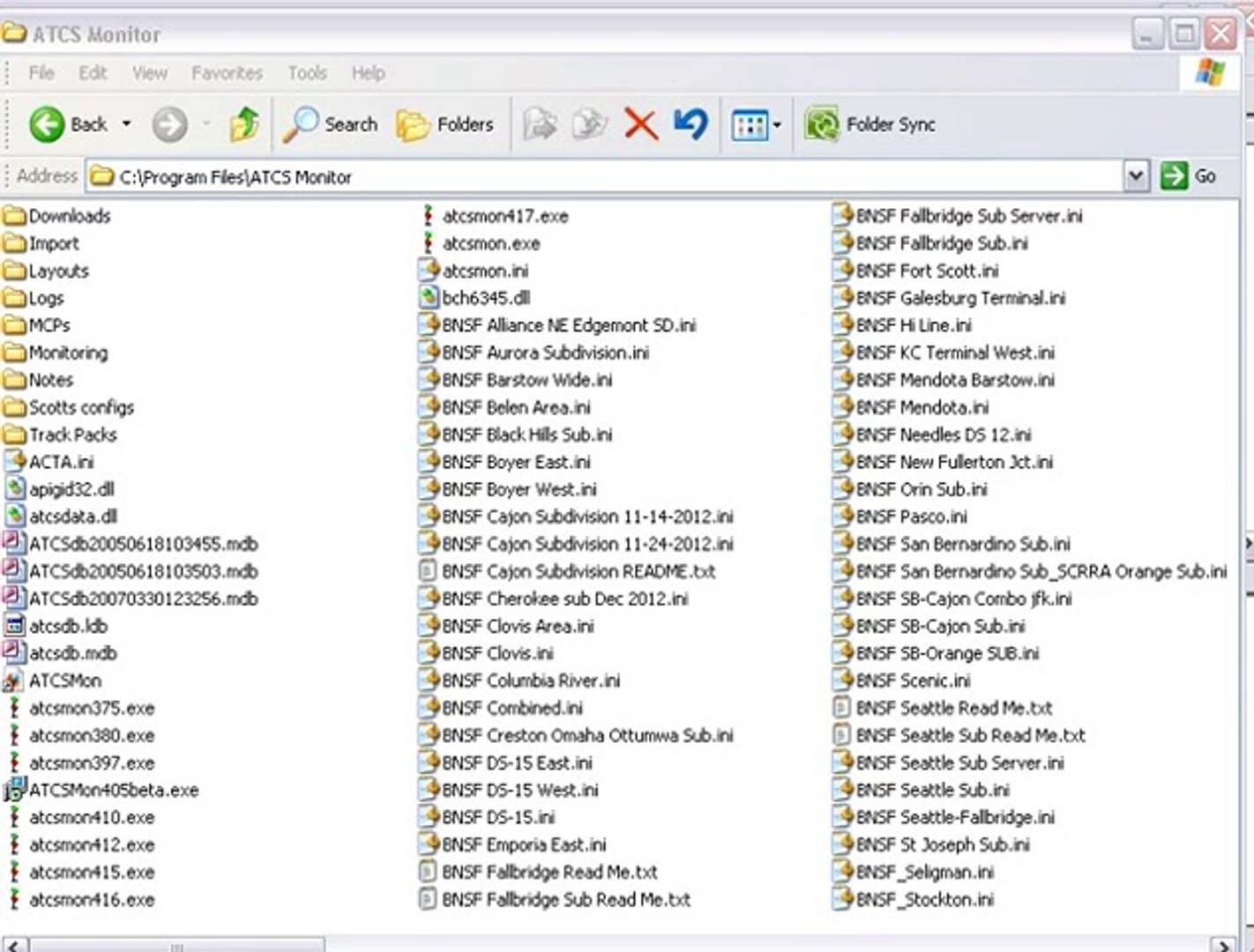The image size is (1254, 952).
Task: Open the Forward history dropdown arrow
Action: pos(206,124)
